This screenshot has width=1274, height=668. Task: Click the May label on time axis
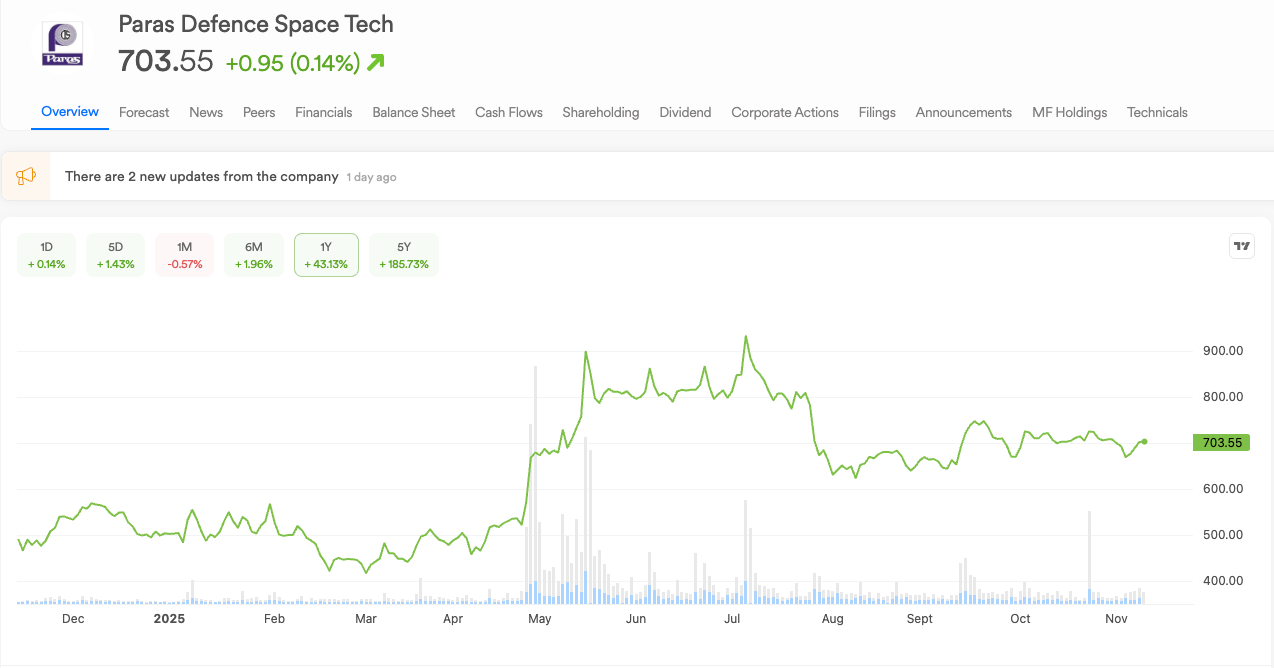tap(539, 619)
